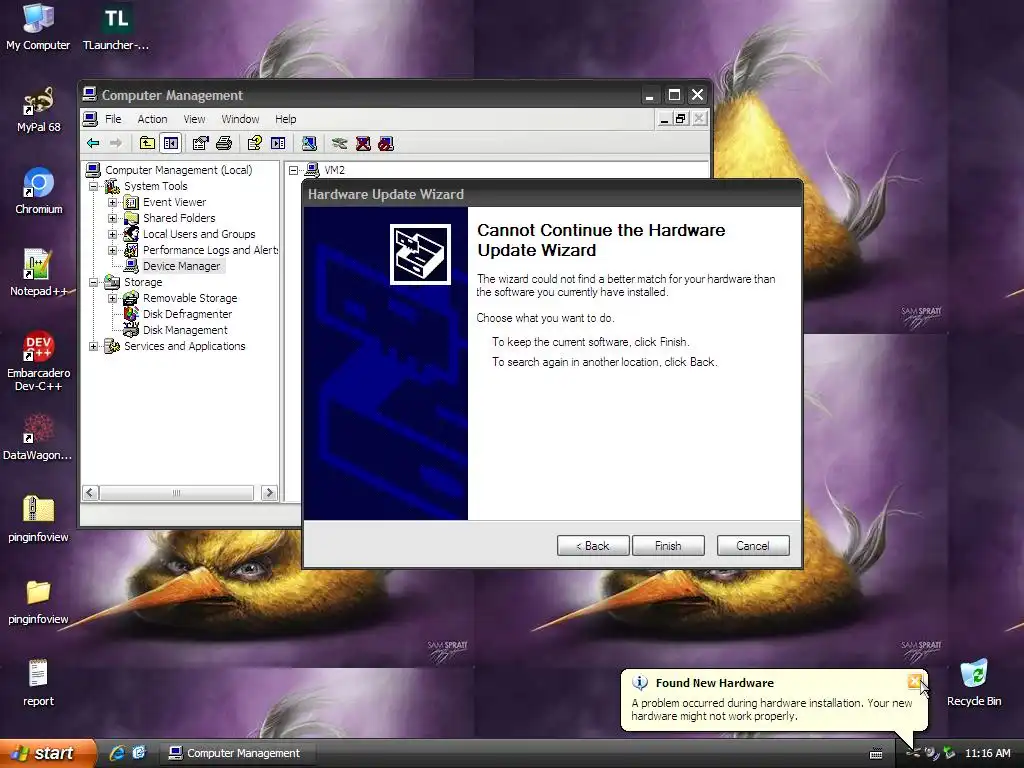This screenshot has width=1024, height=768.
Task: Expand the Event Viewer tree node
Action: 112,202
